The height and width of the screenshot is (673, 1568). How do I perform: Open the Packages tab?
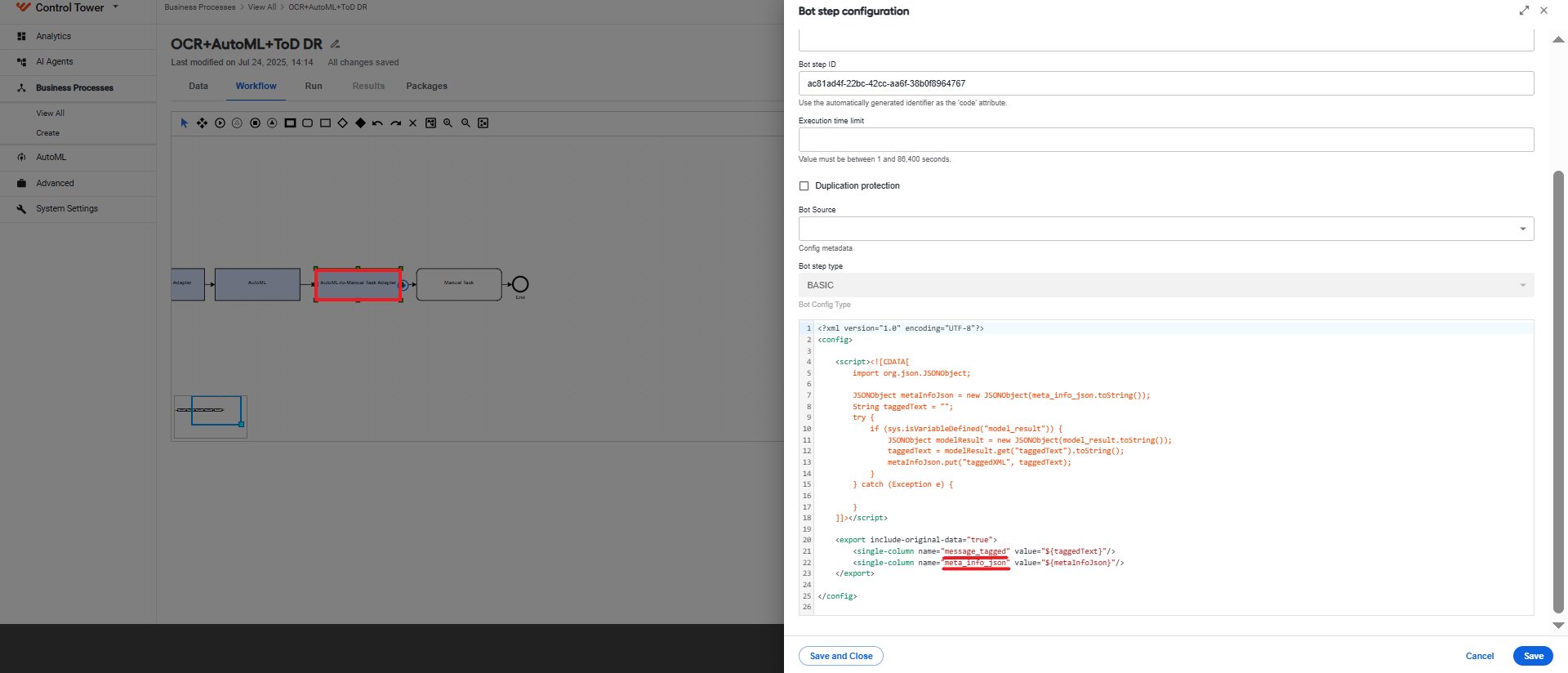click(x=426, y=86)
